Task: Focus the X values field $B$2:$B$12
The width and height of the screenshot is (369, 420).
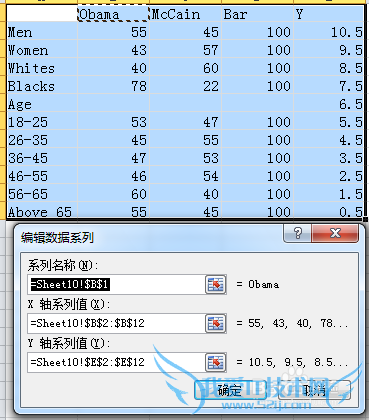Action: click(116, 323)
